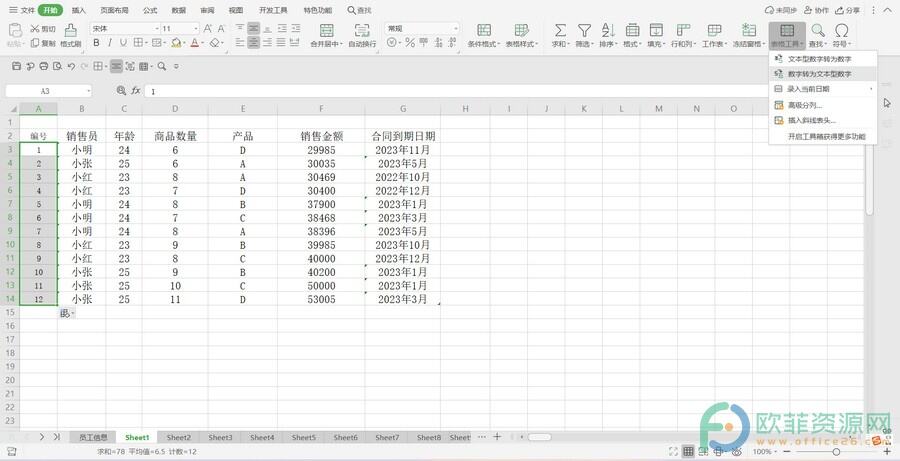The width and height of the screenshot is (900, 461).
Task: Click the Format Painter (格式刷) icon
Action: tap(71, 30)
